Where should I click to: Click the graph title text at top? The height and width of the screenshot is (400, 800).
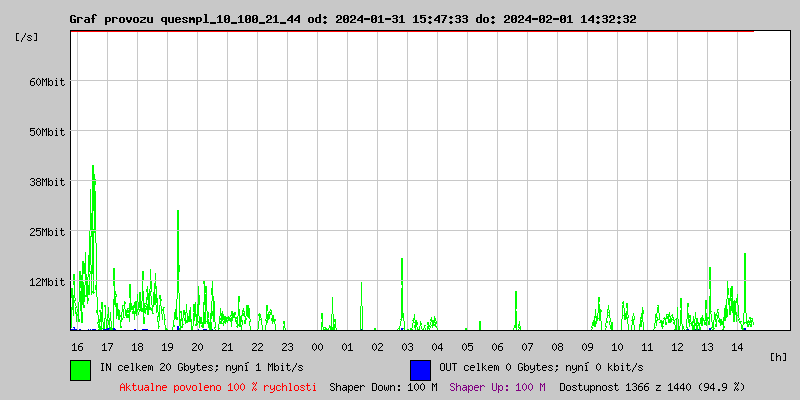(x=352, y=19)
